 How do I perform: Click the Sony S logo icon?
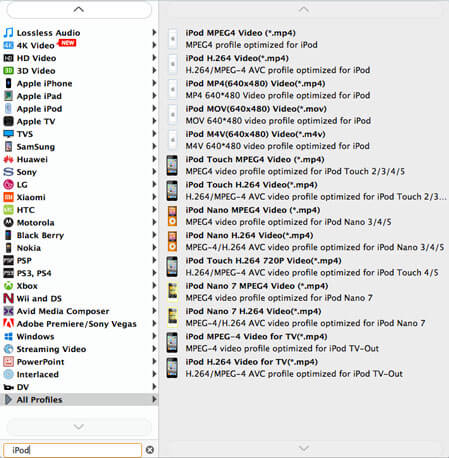tap(8, 172)
